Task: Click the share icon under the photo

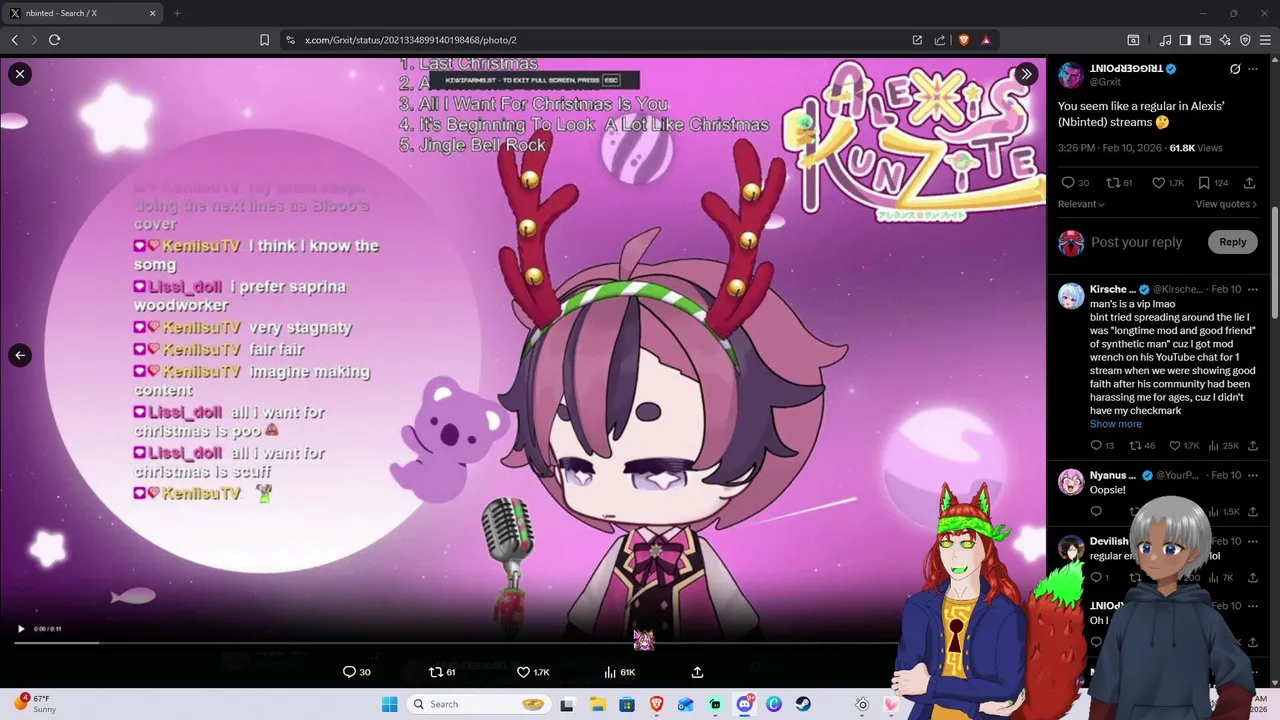Action: [x=697, y=672]
